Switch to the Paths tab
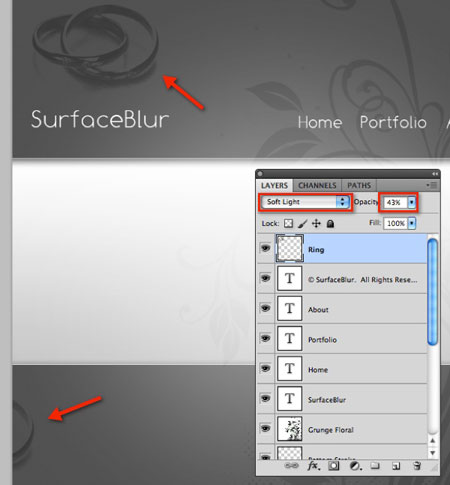 coord(359,185)
